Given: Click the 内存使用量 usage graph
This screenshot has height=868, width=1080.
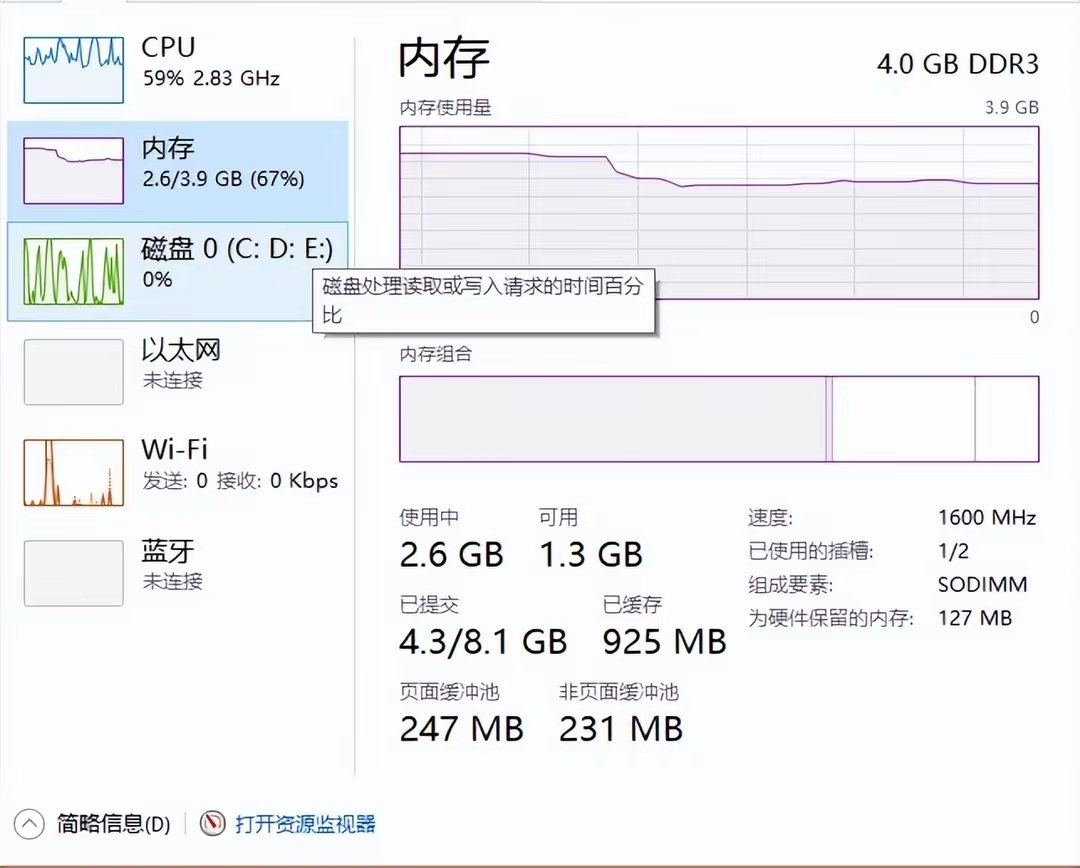Looking at the screenshot, I should coord(719,212).
